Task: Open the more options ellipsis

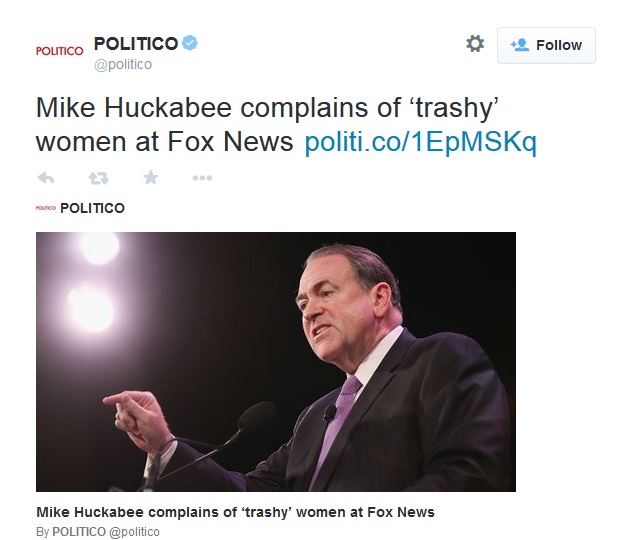Action: tap(202, 178)
